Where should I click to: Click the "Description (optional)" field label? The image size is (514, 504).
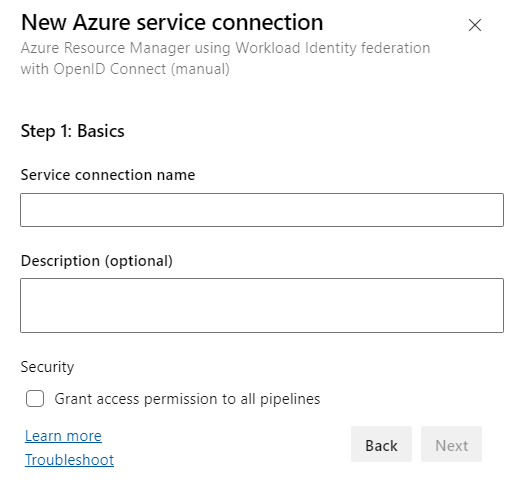(x=97, y=261)
